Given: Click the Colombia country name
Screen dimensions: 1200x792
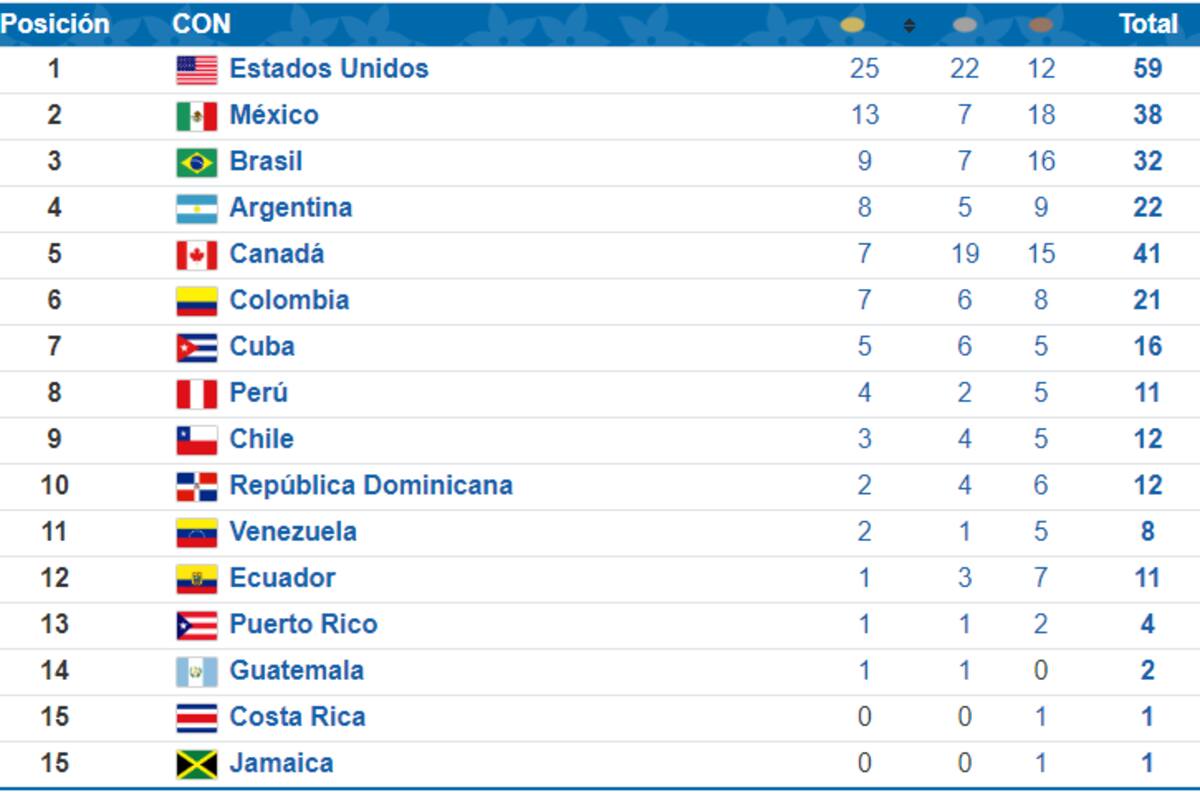Looking at the screenshot, I should 290,300.
